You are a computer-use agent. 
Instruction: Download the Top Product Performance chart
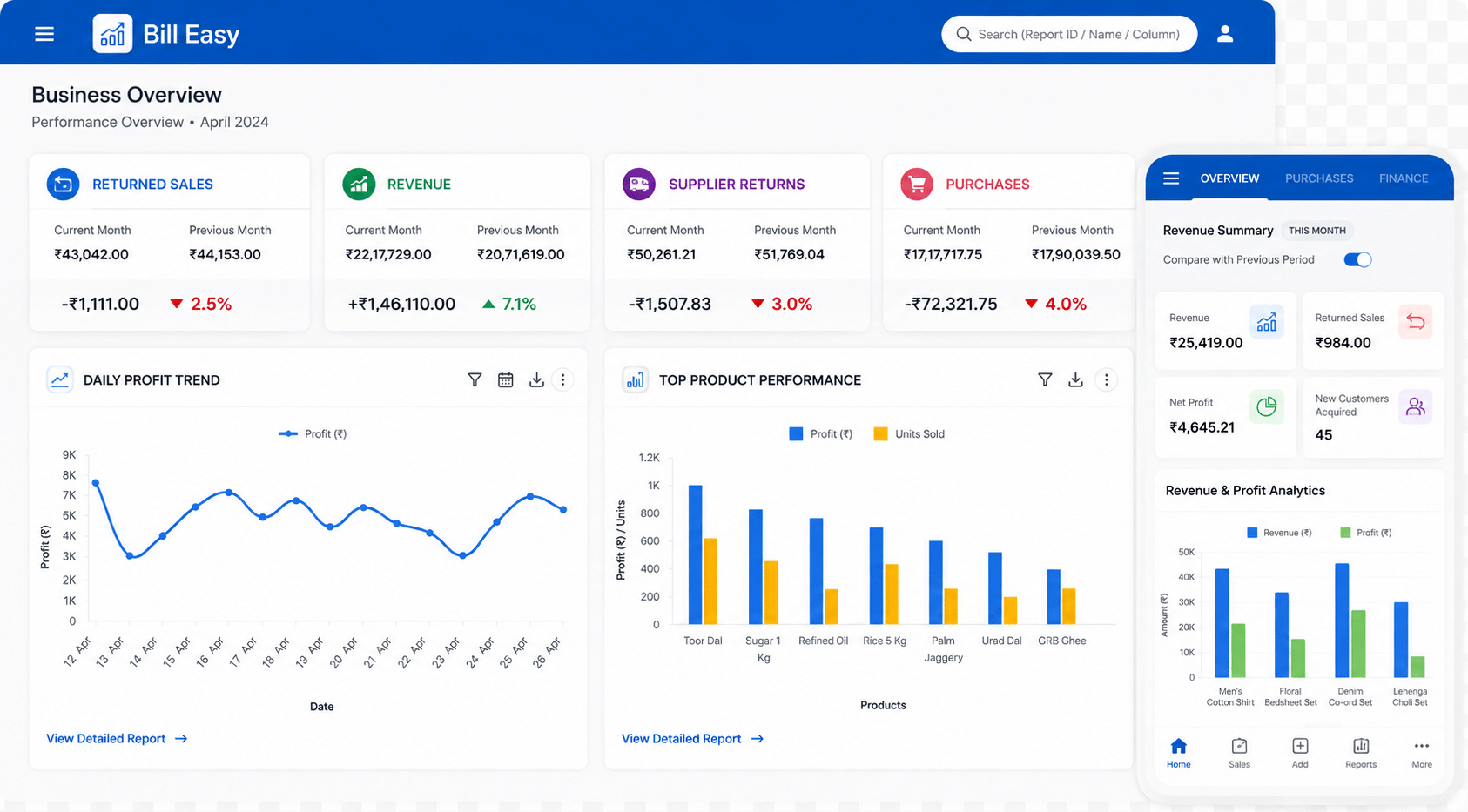(x=1075, y=379)
